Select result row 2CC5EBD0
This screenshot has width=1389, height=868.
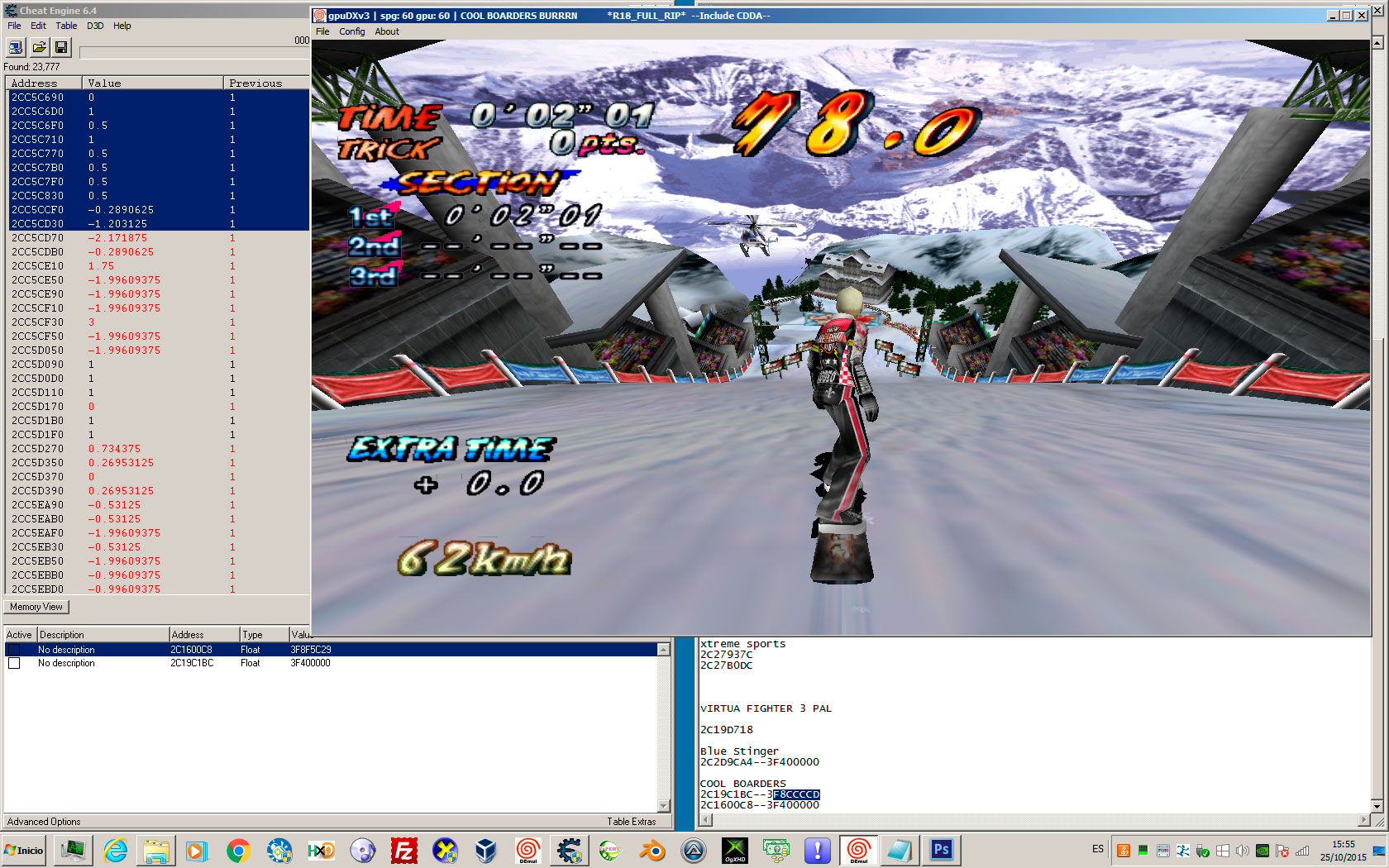pos(158,589)
